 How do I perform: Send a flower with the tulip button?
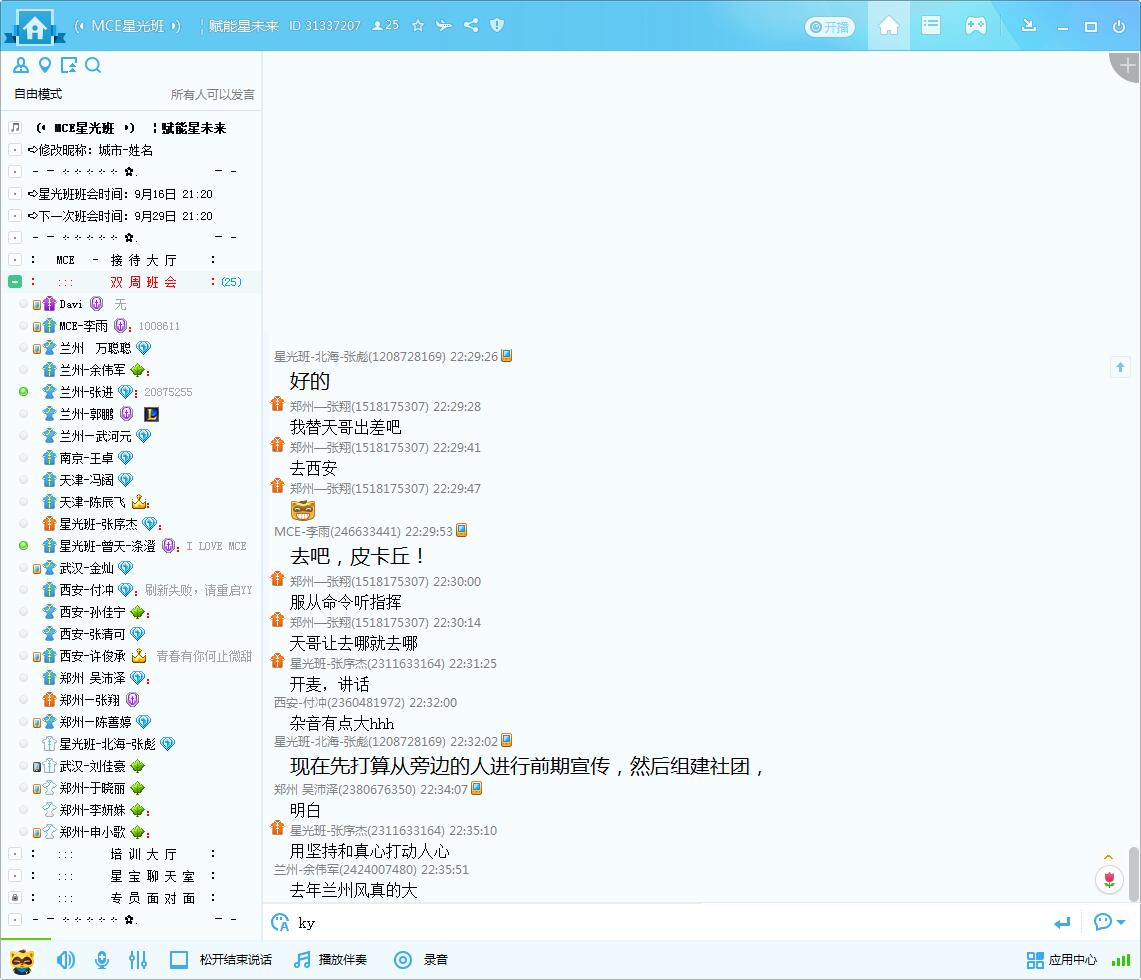[1109, 879]
